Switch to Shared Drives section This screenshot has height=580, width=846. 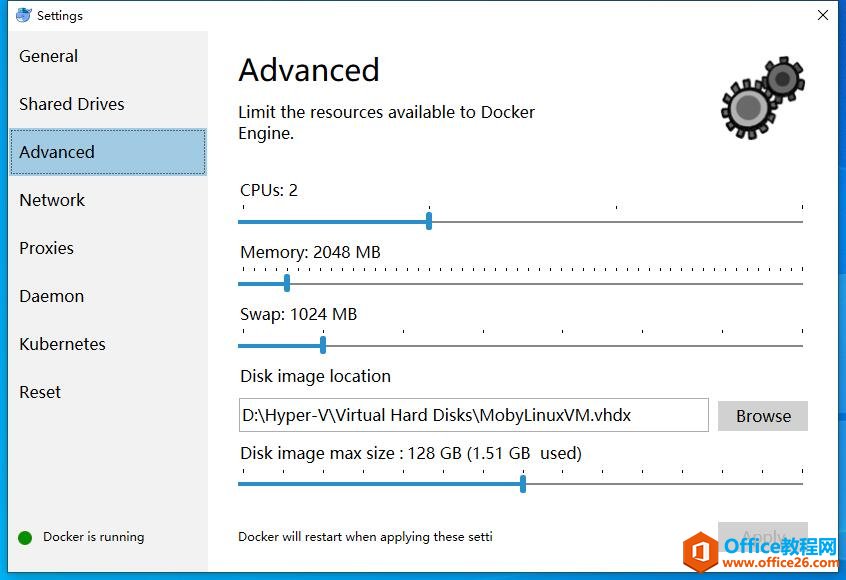72,104
